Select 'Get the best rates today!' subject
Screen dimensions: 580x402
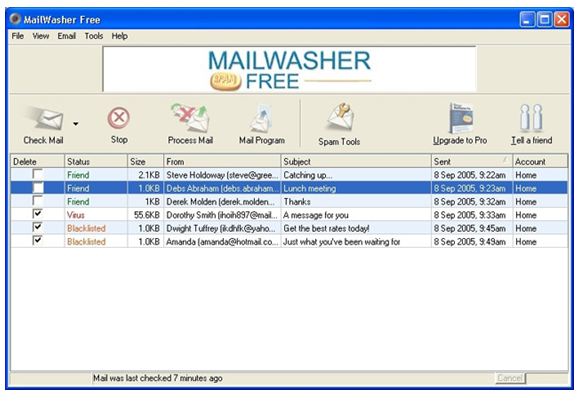(326, 228)
